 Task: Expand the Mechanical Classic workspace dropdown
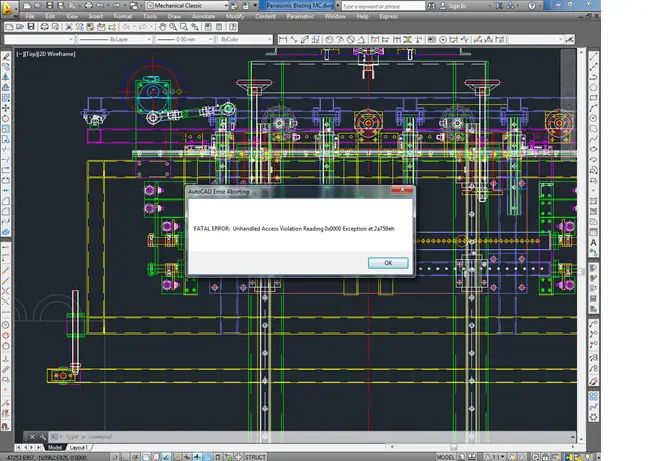pos(226,5)
